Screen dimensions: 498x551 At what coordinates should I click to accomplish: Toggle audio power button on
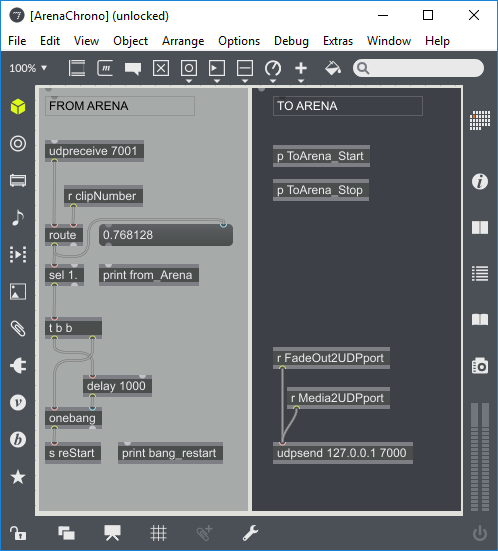point(480,534)
